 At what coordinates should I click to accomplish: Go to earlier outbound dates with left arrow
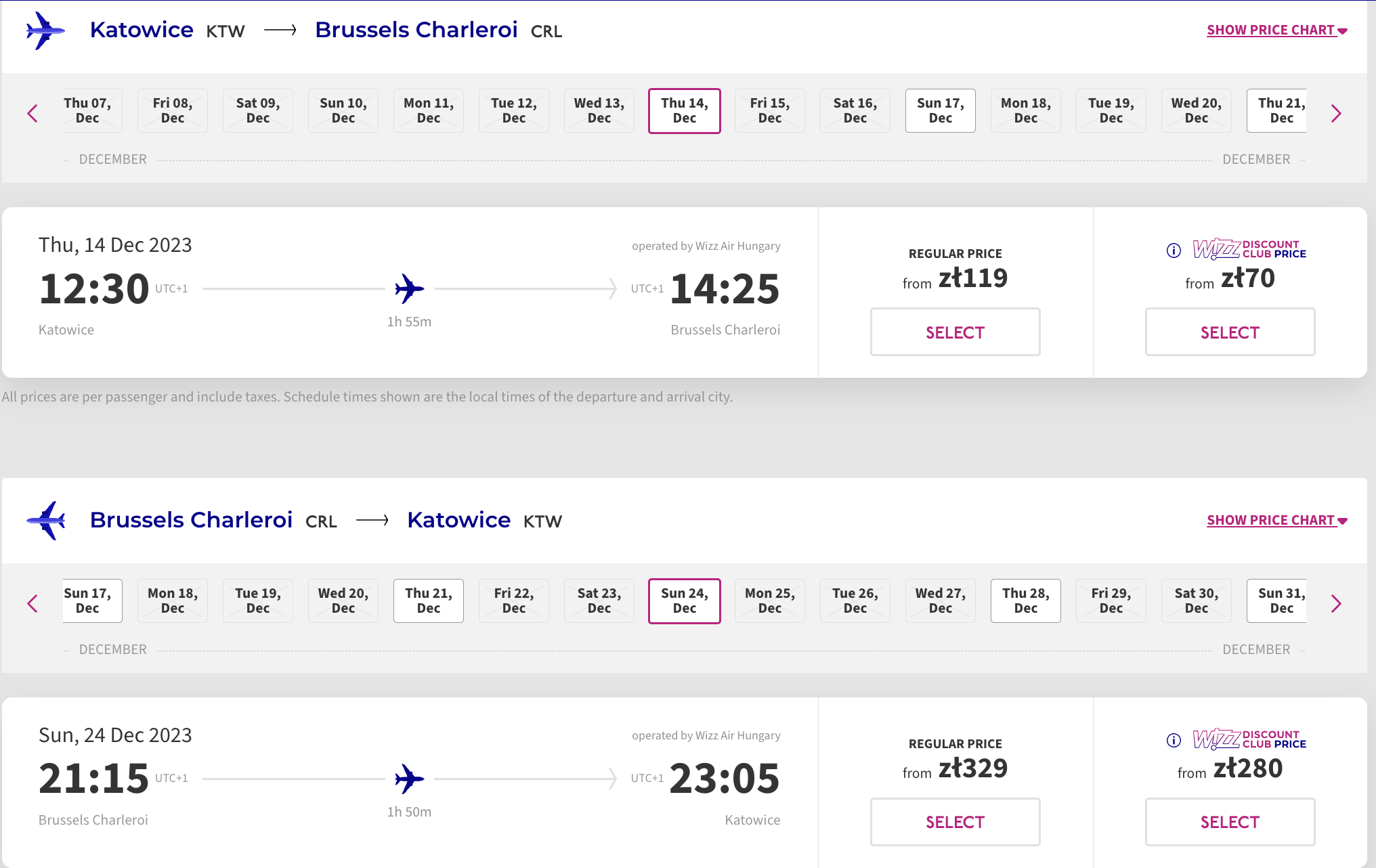point(33,113)
